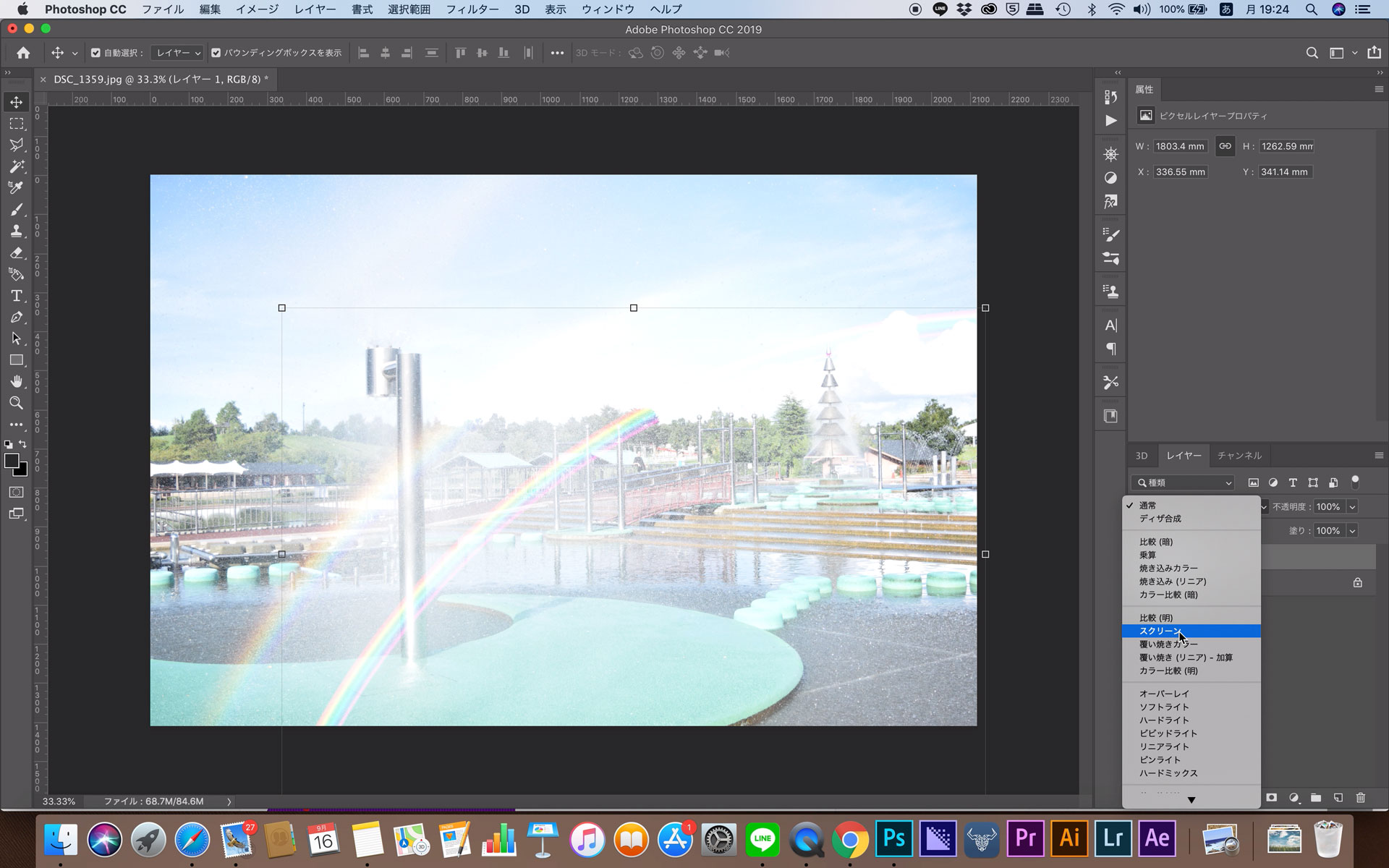
Task: Toggle link width and height
Action: 1225,146
